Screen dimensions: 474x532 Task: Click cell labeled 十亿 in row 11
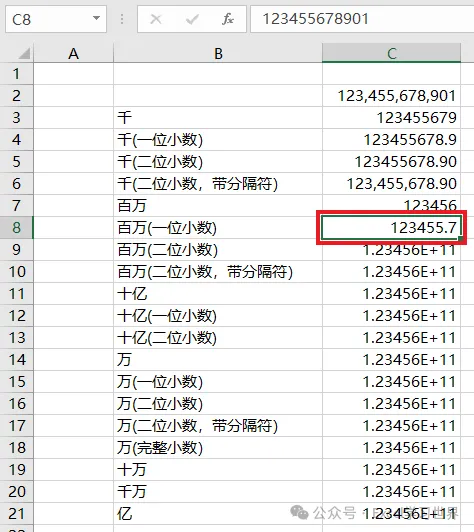click(218, 293)
